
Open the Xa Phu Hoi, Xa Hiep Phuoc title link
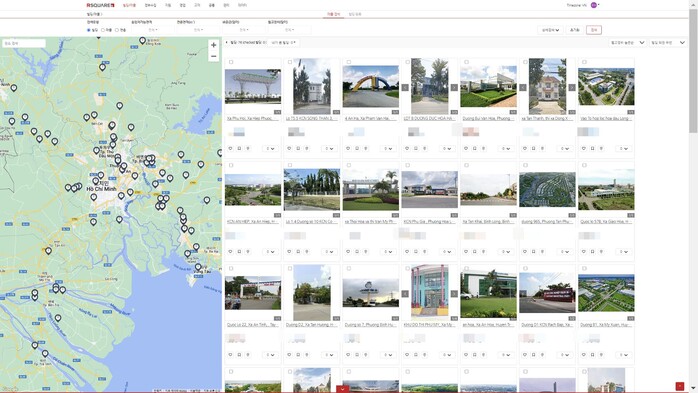coord(253,118)
